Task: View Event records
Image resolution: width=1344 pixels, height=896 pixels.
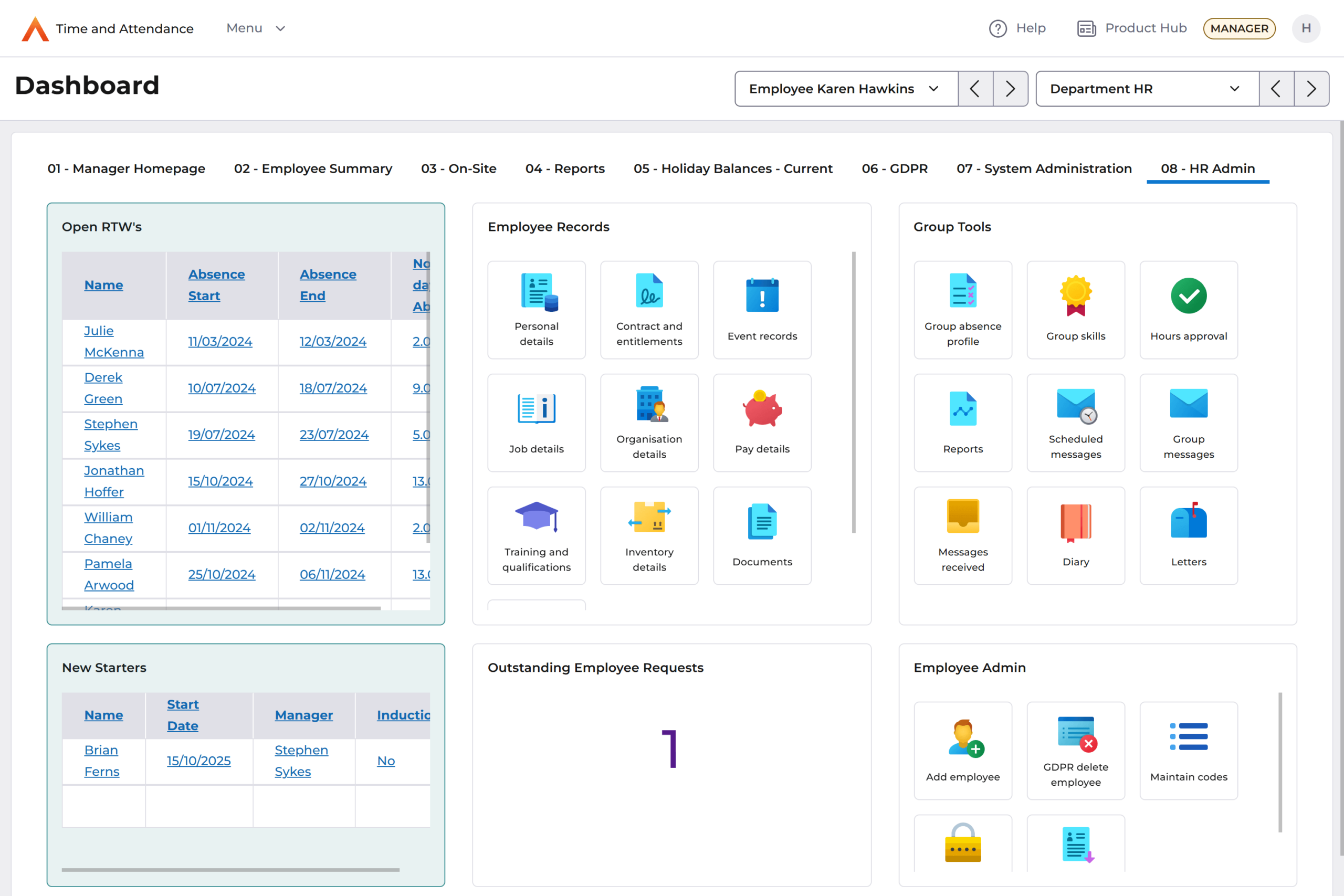Action: 762,309
